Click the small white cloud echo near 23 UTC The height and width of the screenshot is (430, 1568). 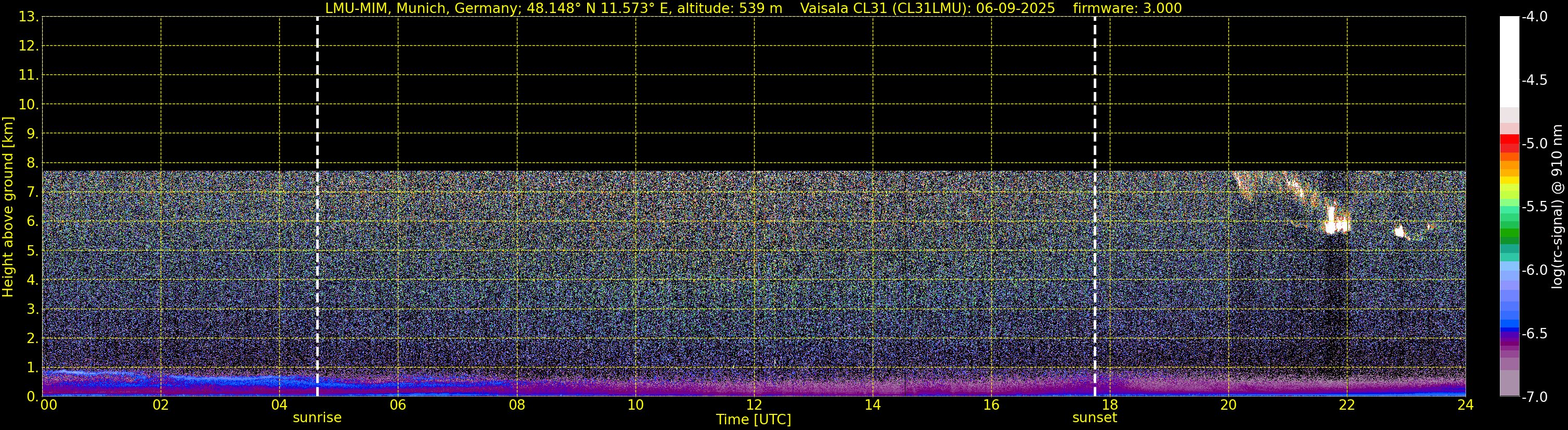point(1399,231)
